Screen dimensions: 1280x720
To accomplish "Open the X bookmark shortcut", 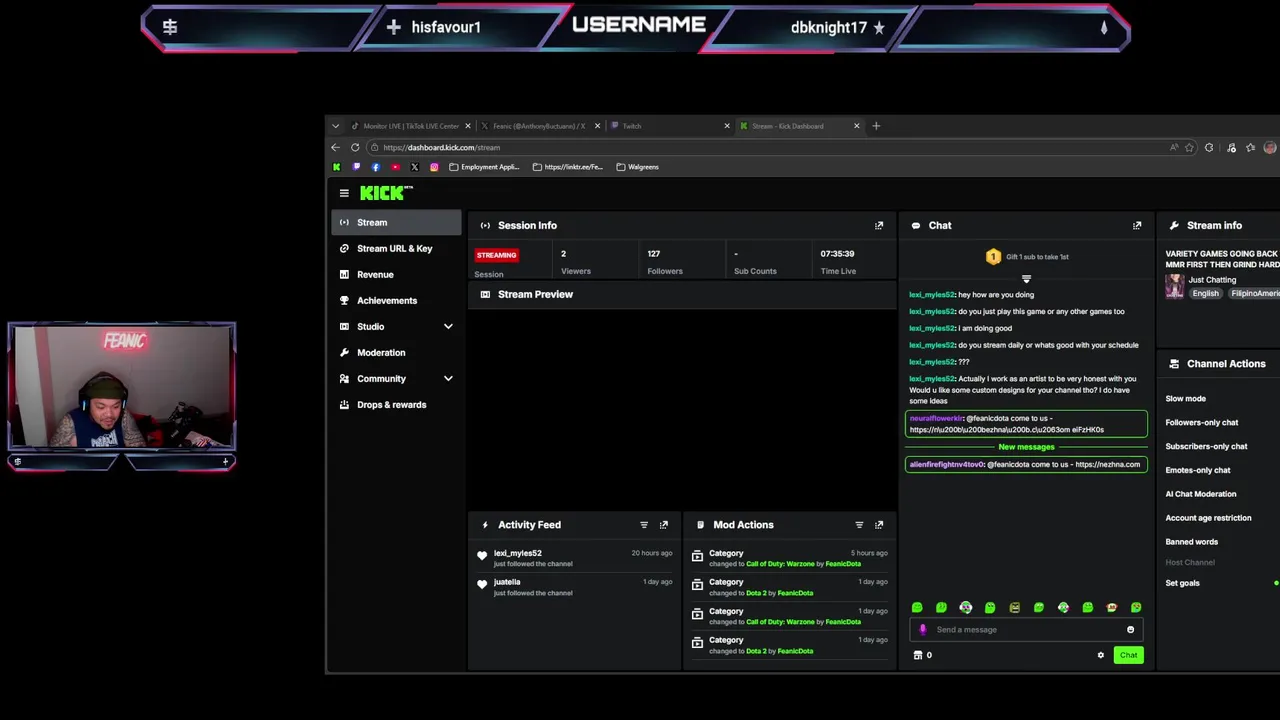I will pos(414,167).
